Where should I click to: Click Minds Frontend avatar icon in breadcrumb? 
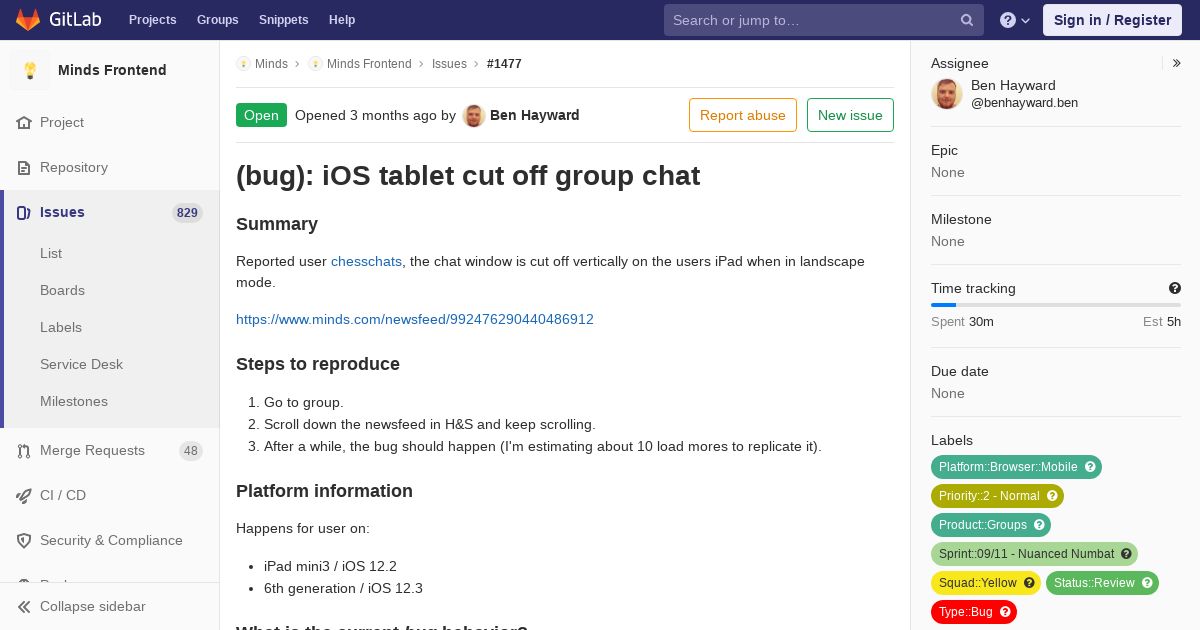pos(315,64)
